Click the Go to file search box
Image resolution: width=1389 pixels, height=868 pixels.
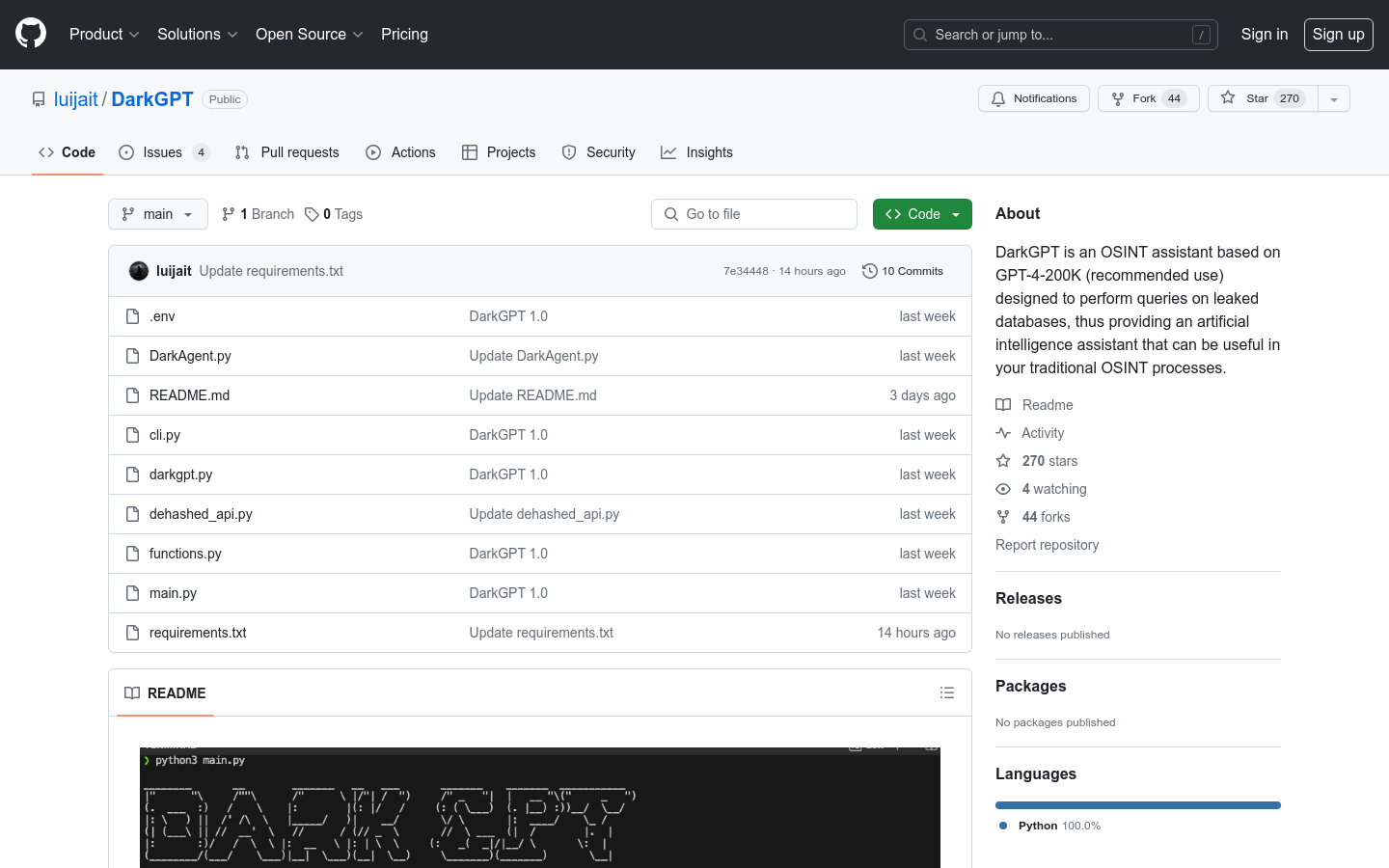pos(754,214)
